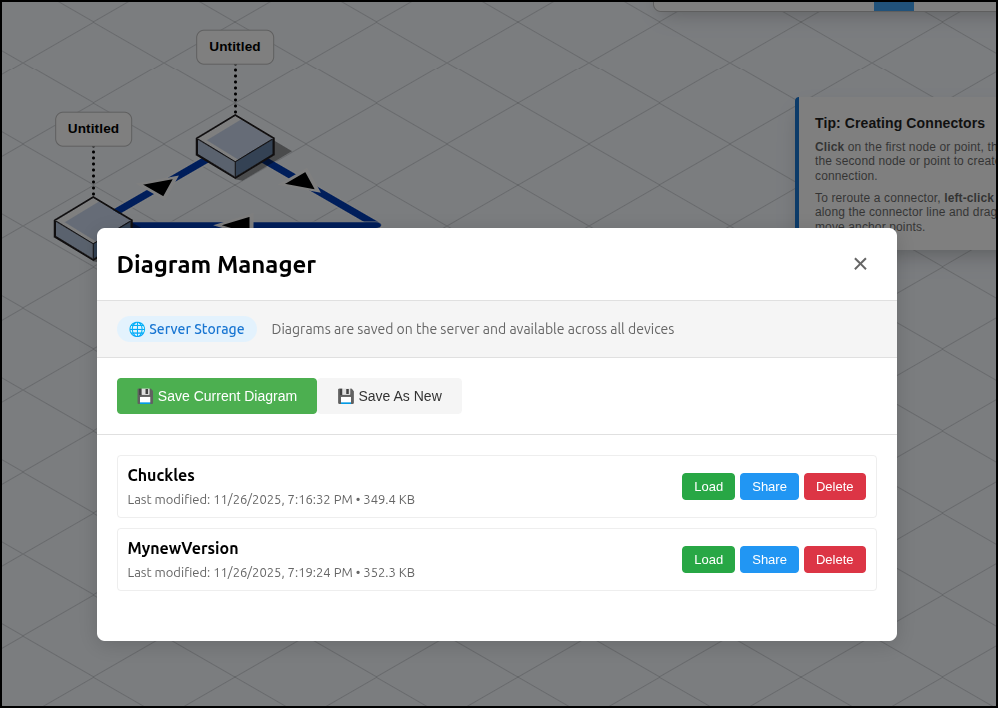Click the floppy disk icon on Save Current Diagram

145,396
